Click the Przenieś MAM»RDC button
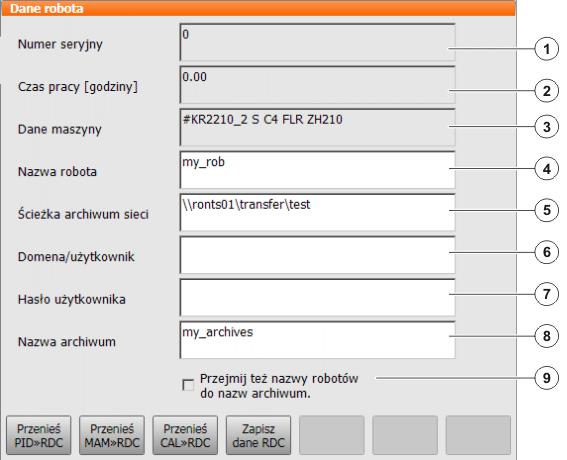The image size is (567, 460). click(x=112, y=435)
